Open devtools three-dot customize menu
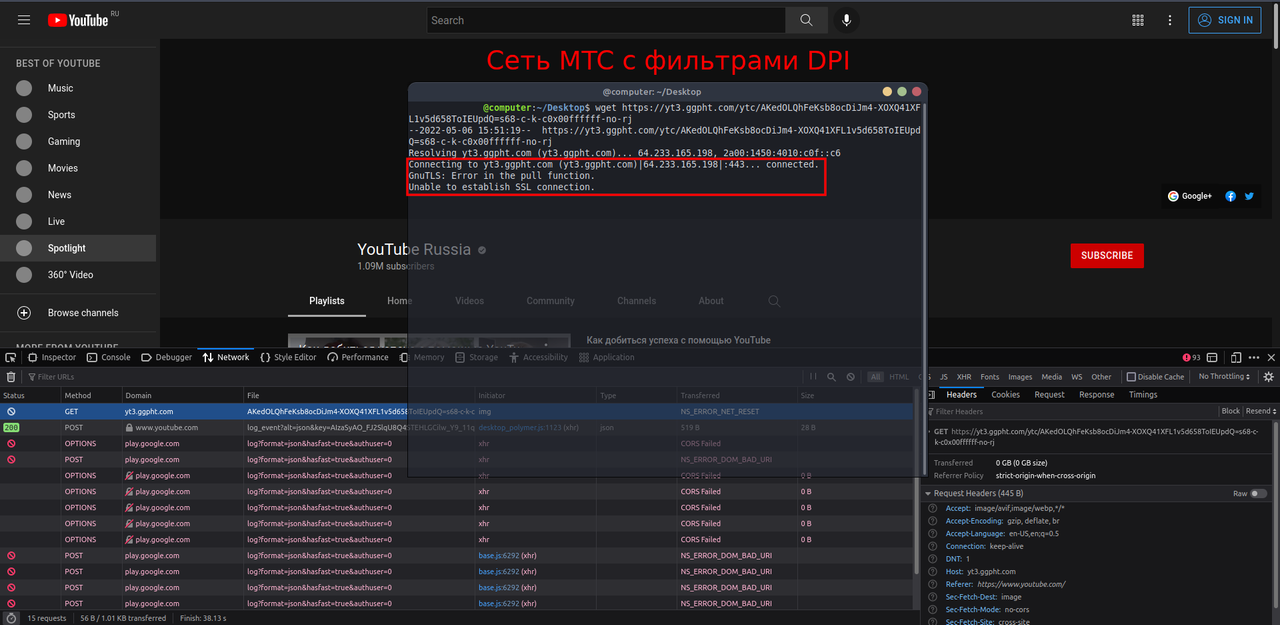The width and height of the screenshot is (1280, 625). point(1253,357)
